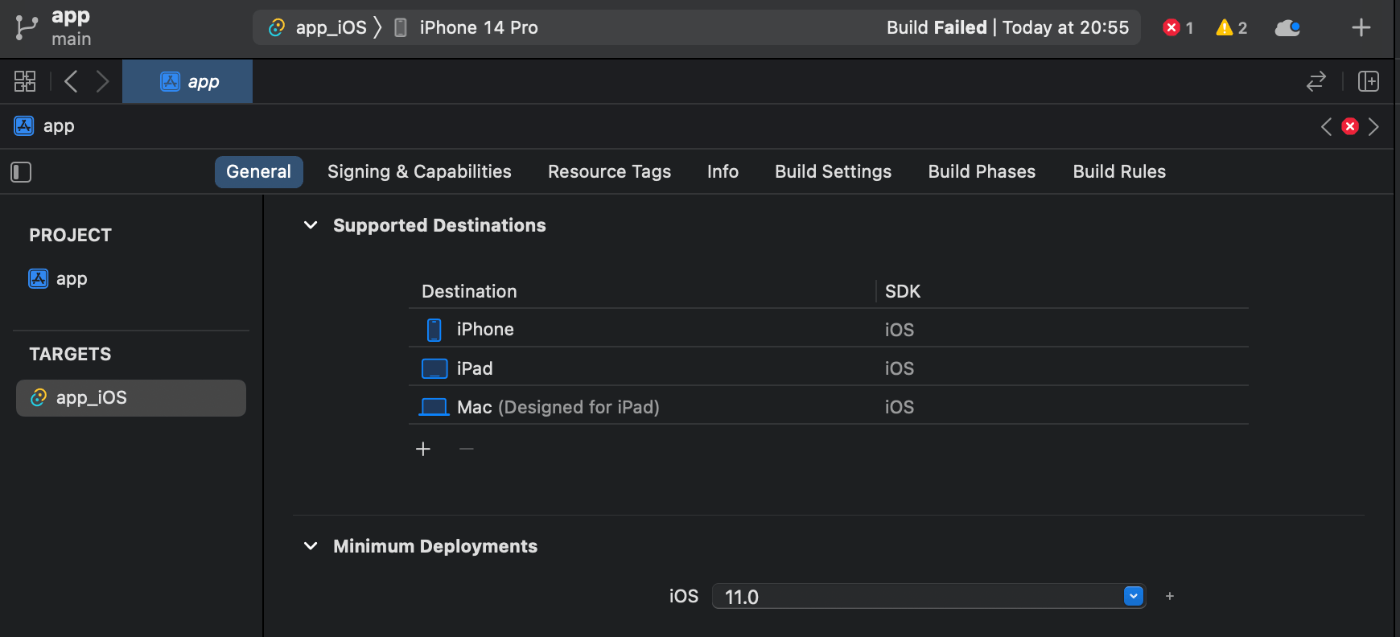Select the Mac (Designed for iPad) row
1400x637 pixels.
pos(828,407)
